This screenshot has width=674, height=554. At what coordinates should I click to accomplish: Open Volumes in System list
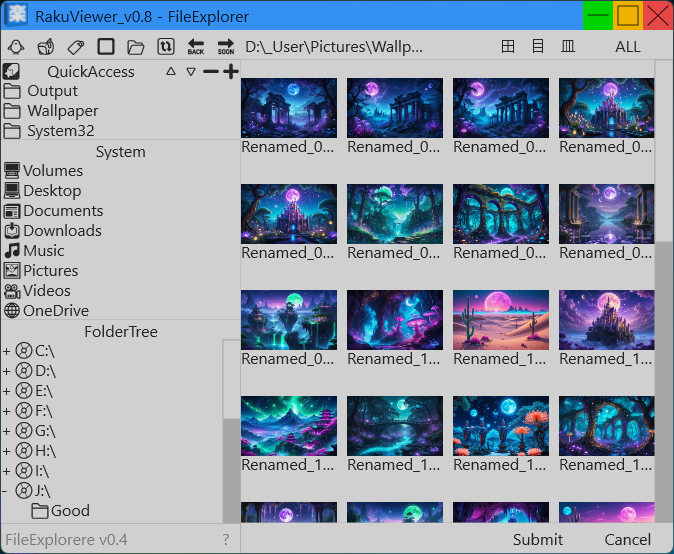pos(44,171)
